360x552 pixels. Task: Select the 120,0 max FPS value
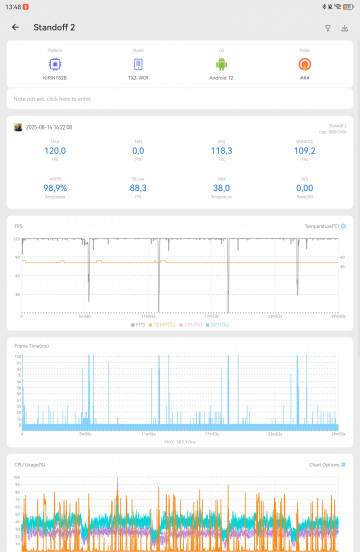[55, 151]
